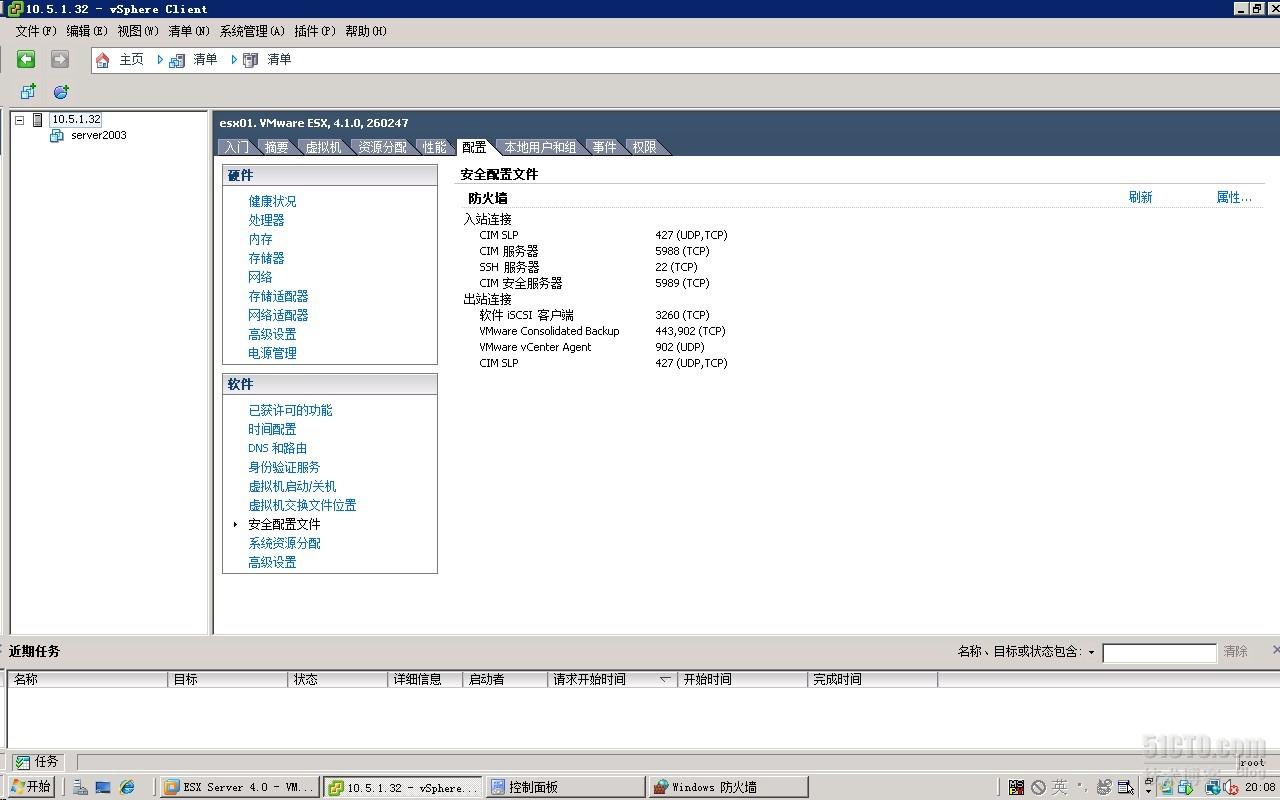This screenshot has width=1280, height=800.
Task: Click the grey forward navigation arrow
Action: [60, 60]
